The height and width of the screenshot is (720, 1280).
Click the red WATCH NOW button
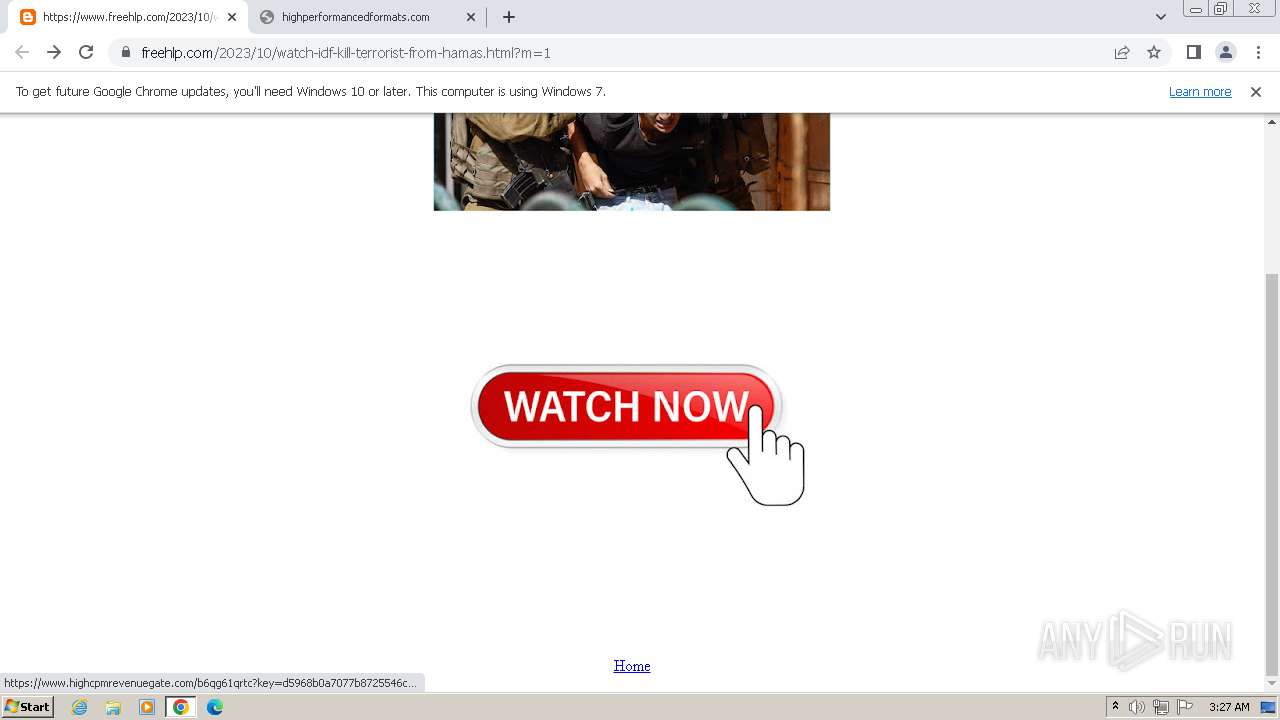[626, 407]
